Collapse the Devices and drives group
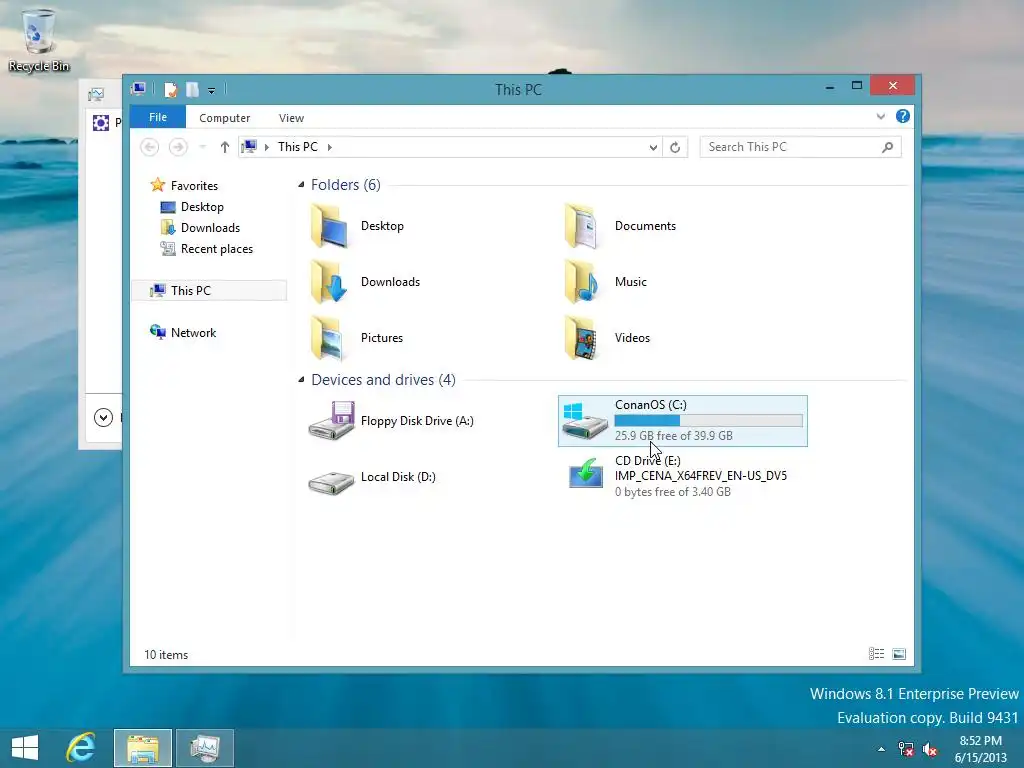Viewport: 1024px width, 768px height. coord(301,379)
